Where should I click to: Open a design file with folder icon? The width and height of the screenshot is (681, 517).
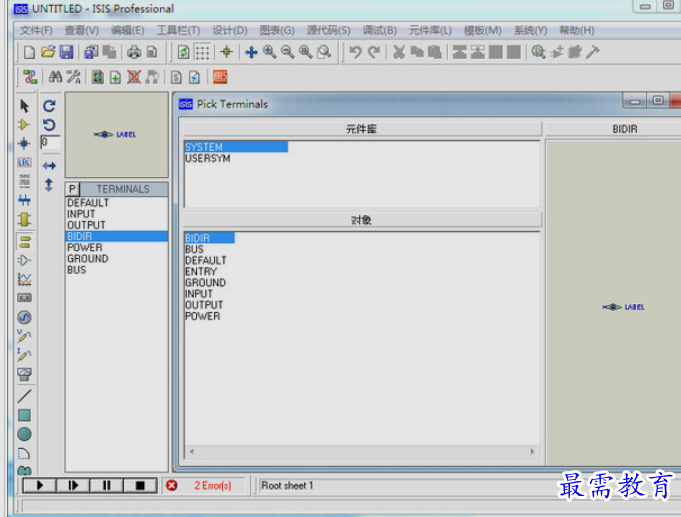(x=48, y=52)
